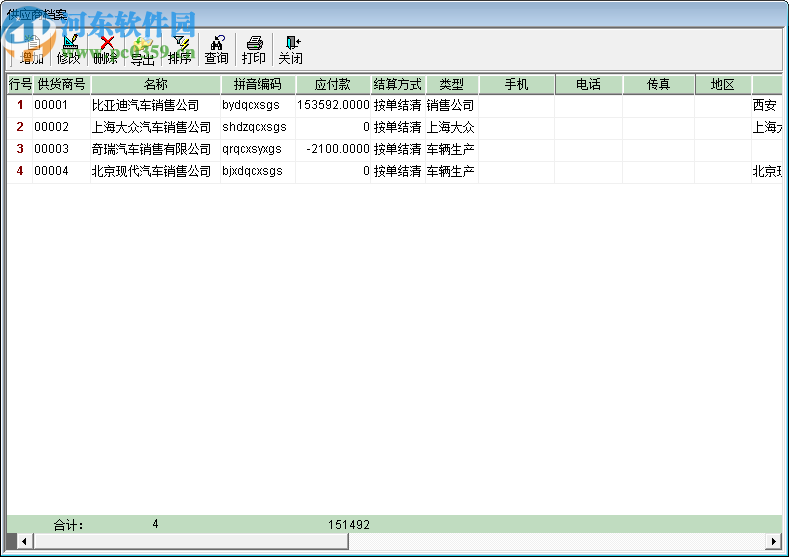This screenshot has width=789, height=557.
Task: Click payable amount -2100.0000
Action: point(338,149)
